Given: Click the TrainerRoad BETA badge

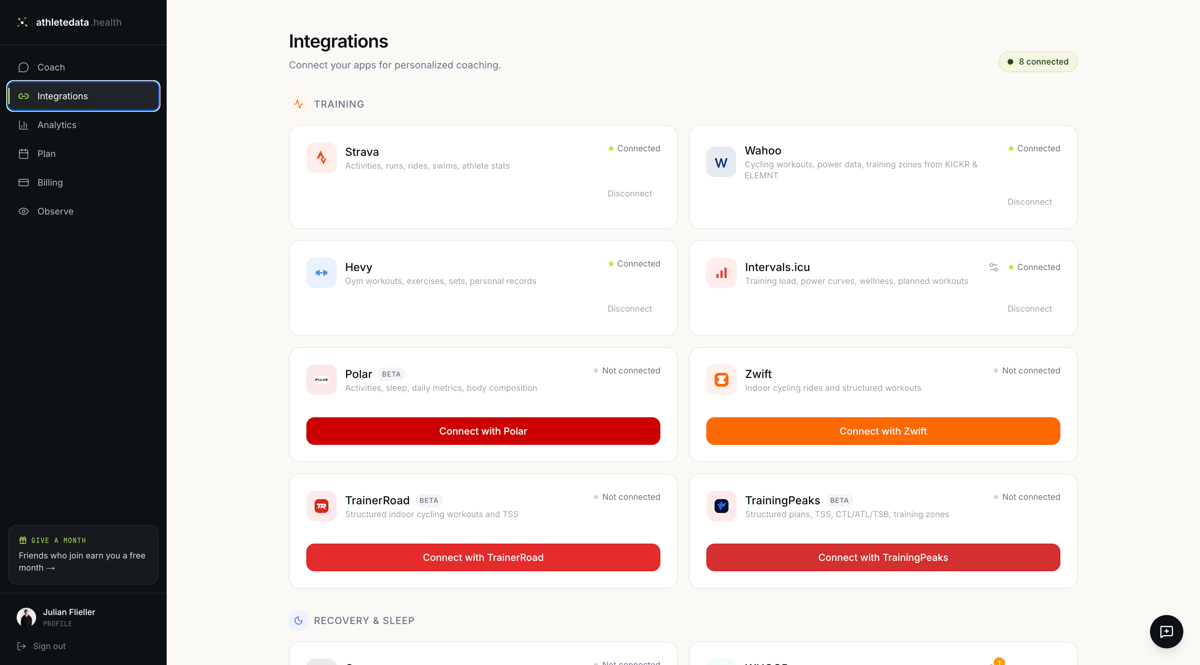Looking at the screenshot, I should (429, 500).
